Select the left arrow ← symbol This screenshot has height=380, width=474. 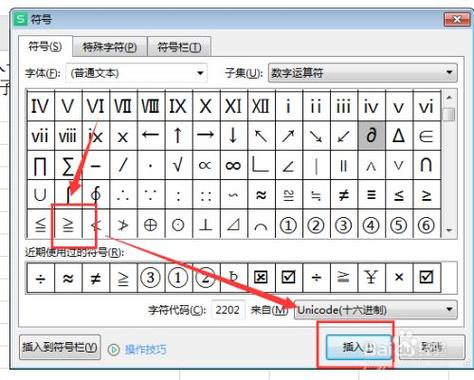150,136
